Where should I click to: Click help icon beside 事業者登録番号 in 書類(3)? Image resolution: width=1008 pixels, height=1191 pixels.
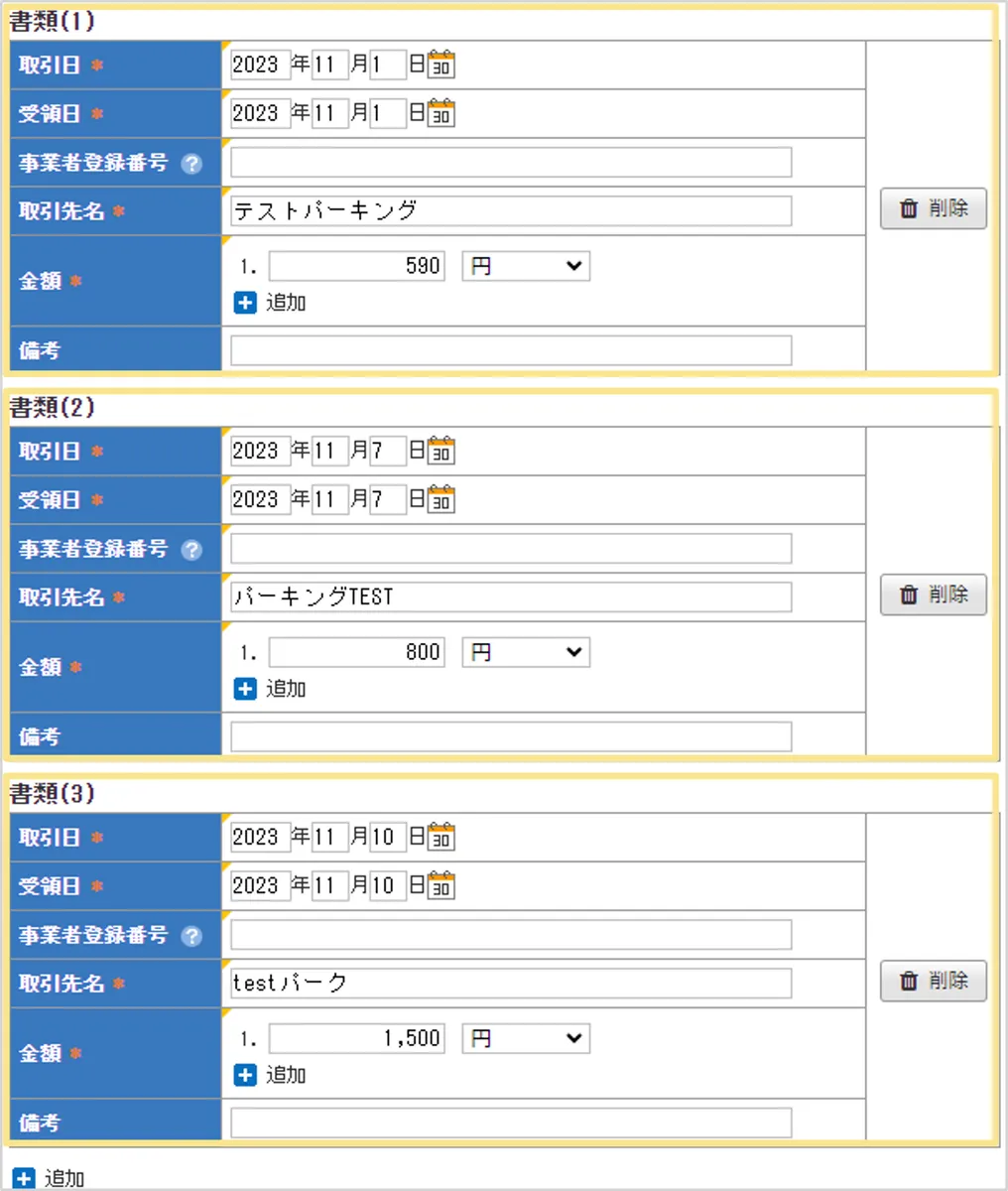click(192, 936)
